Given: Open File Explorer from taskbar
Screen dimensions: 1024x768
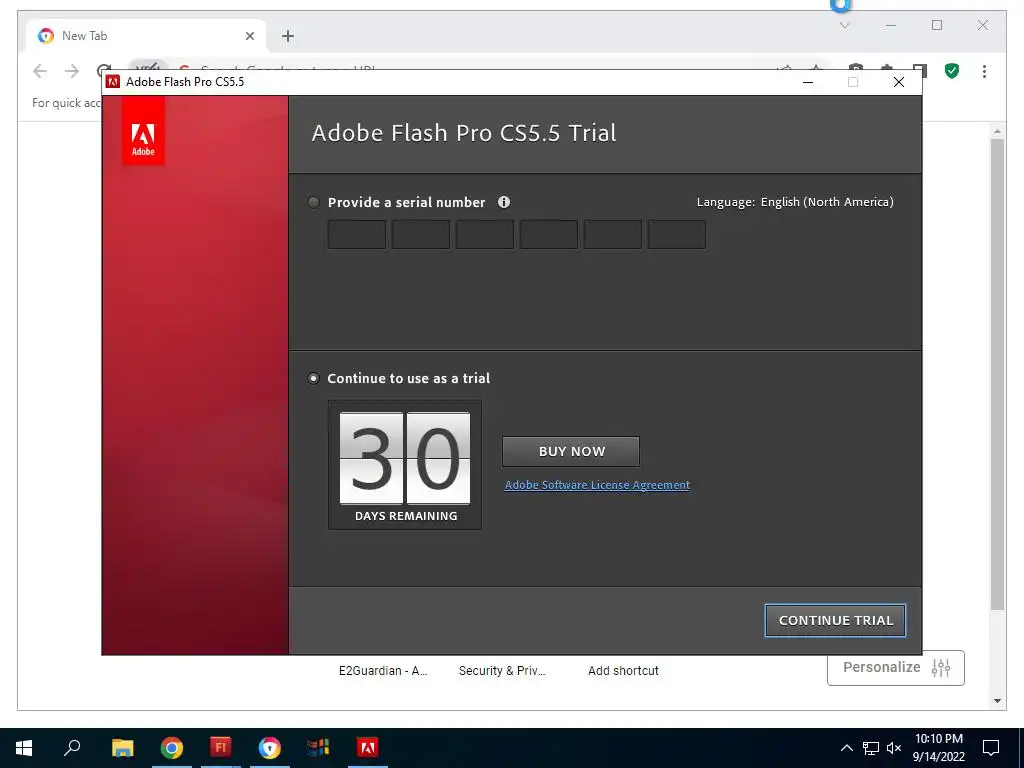Looking at the screenshot, I should point(122,748).
